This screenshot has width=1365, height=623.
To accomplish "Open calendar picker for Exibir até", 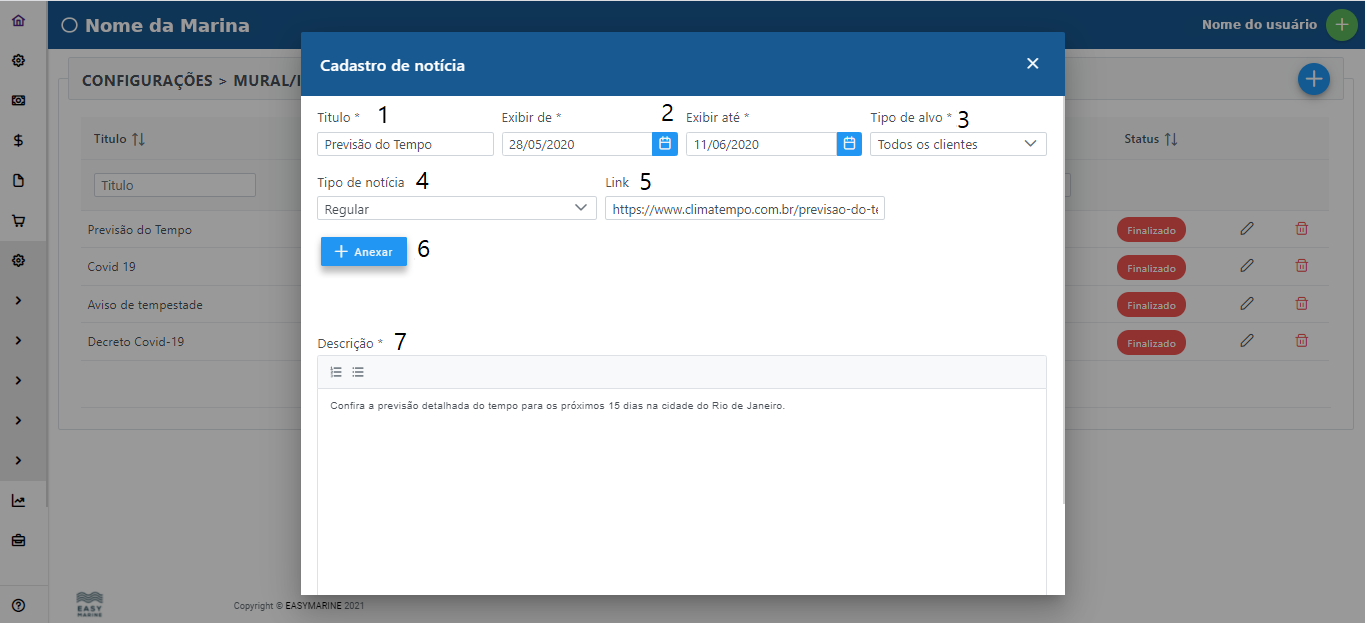I will point(849,144).
